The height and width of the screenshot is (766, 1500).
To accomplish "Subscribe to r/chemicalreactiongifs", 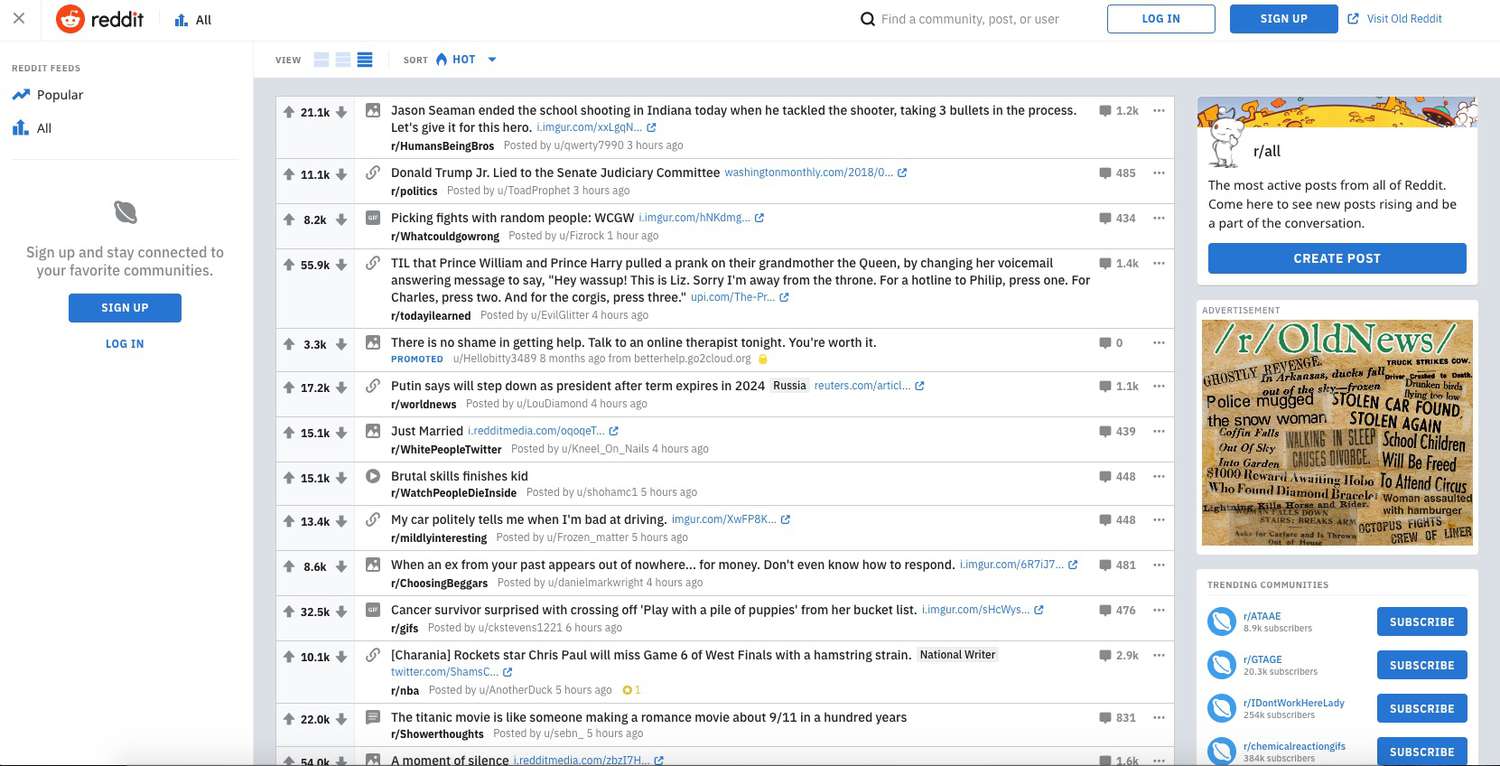I will coord(1422,752).
